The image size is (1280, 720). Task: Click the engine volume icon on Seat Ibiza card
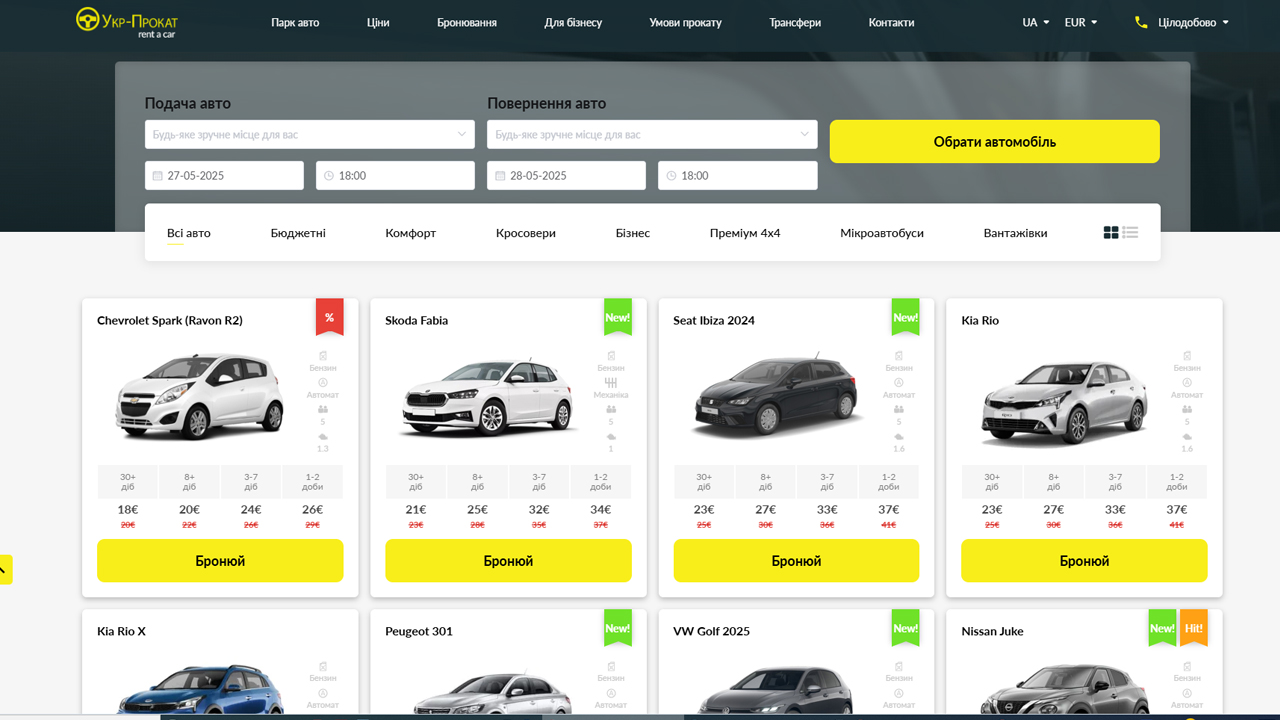(x=899, y=437)
